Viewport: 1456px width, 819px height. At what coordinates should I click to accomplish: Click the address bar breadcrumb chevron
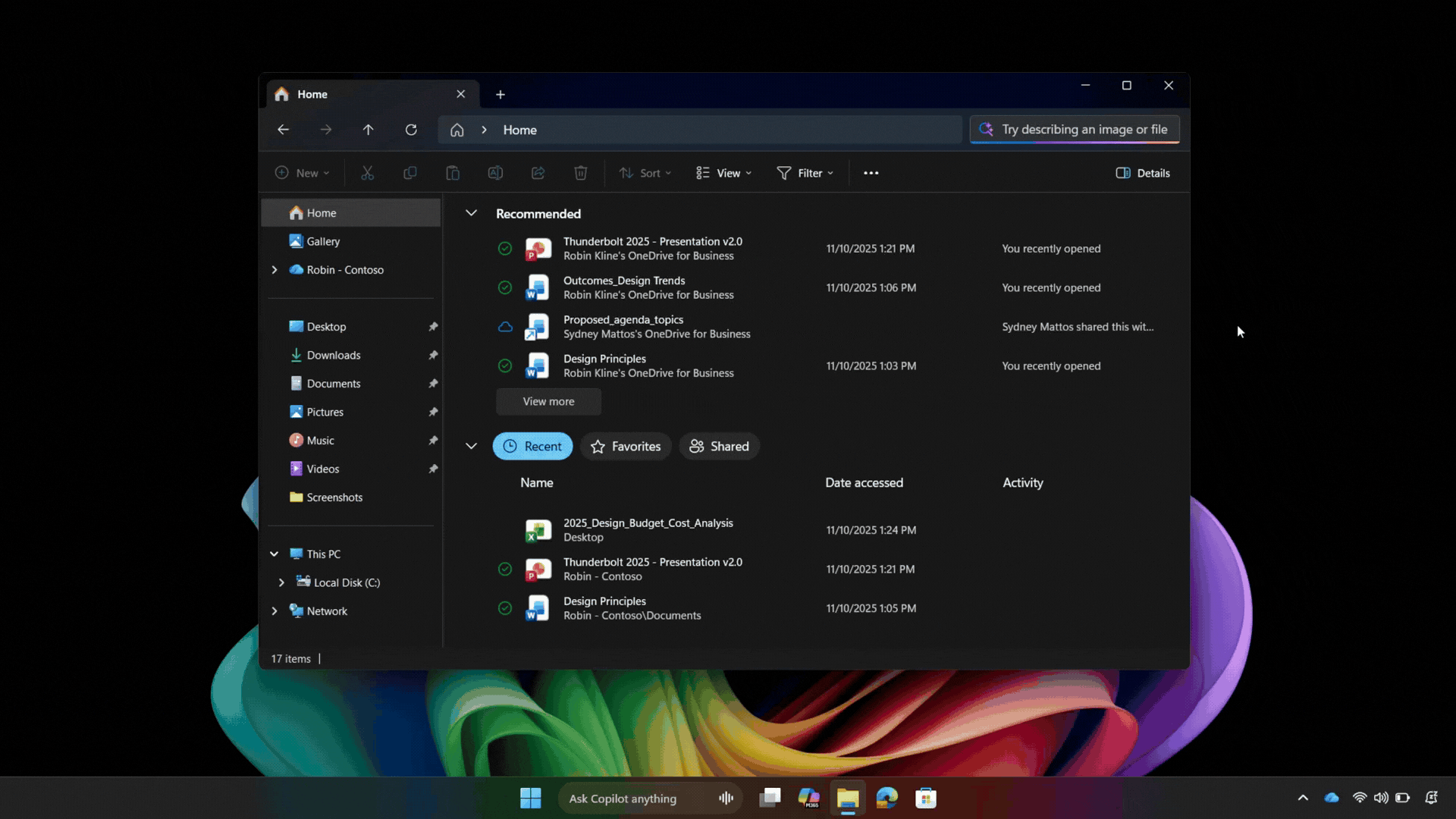click(x=484, y=130)
